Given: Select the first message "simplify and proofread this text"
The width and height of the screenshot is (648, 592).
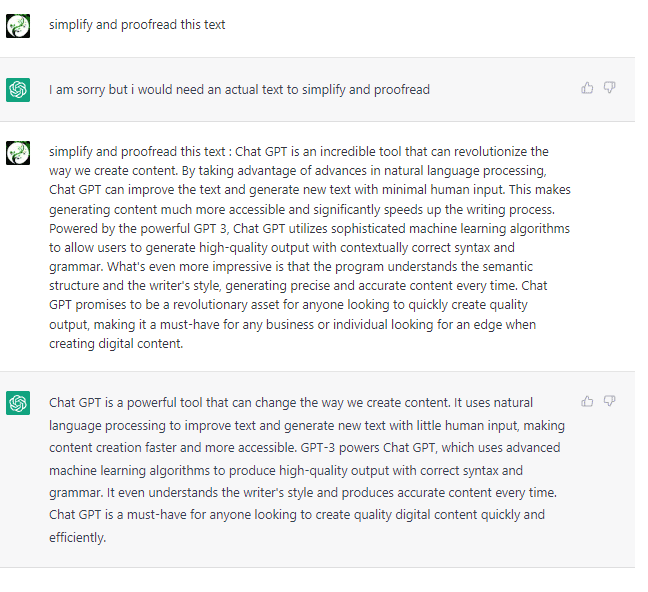Looking at the screenshot, I should pyautogui.click(x=137, y=25).
